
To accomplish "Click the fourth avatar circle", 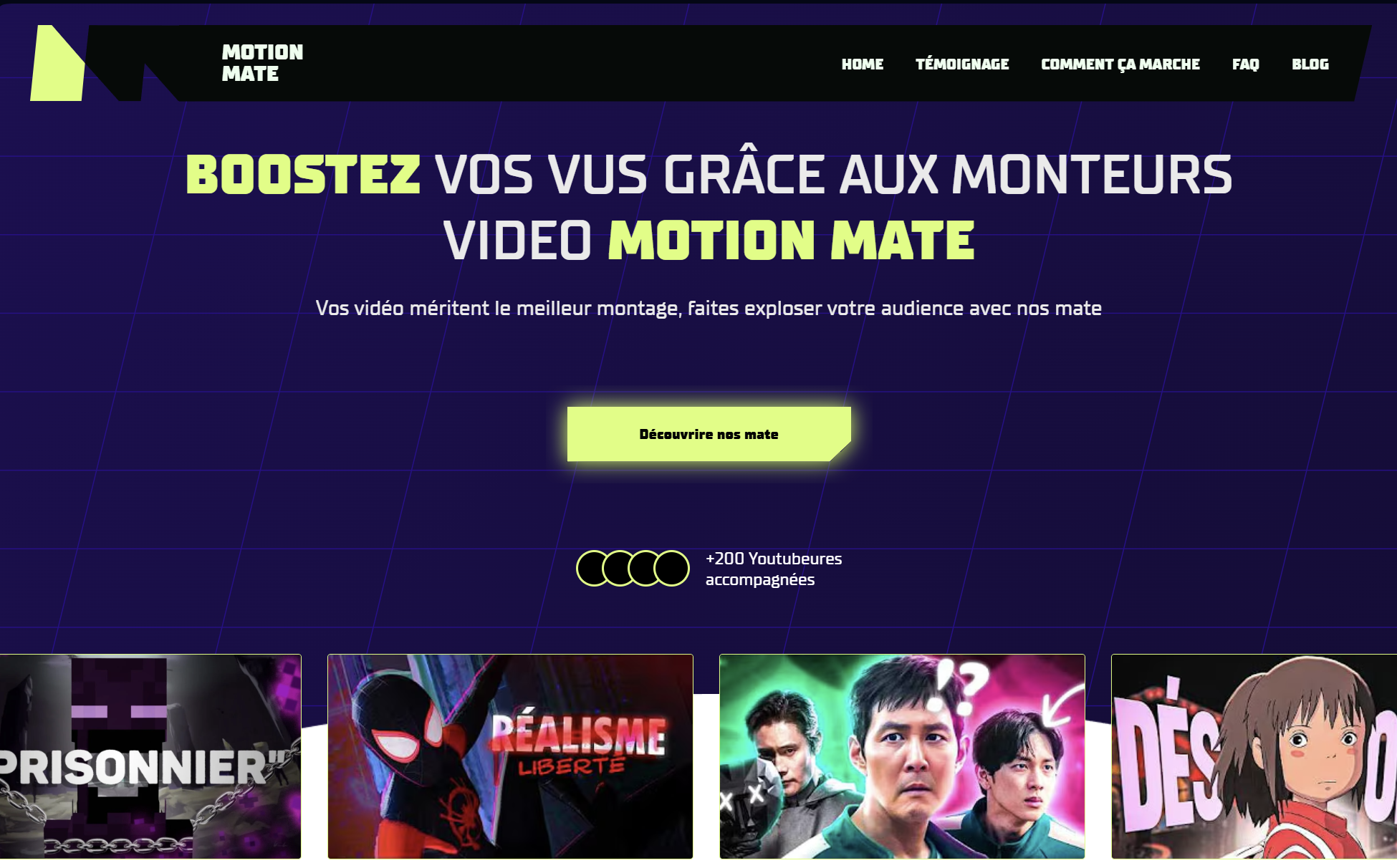I will (672, 569).
